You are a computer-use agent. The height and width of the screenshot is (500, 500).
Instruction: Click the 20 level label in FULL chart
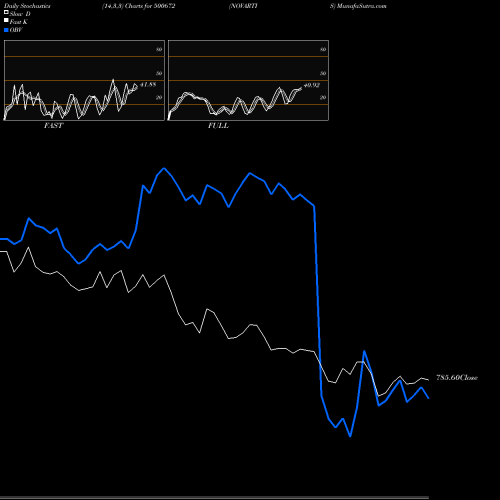323,97
